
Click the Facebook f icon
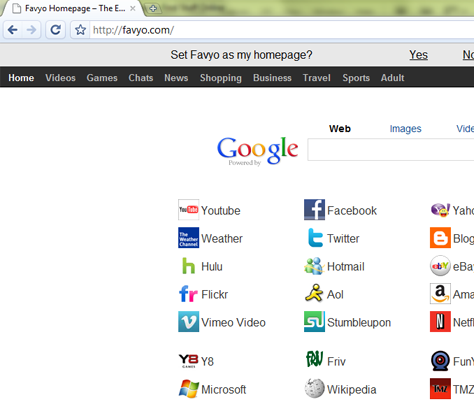click(314, 210)
